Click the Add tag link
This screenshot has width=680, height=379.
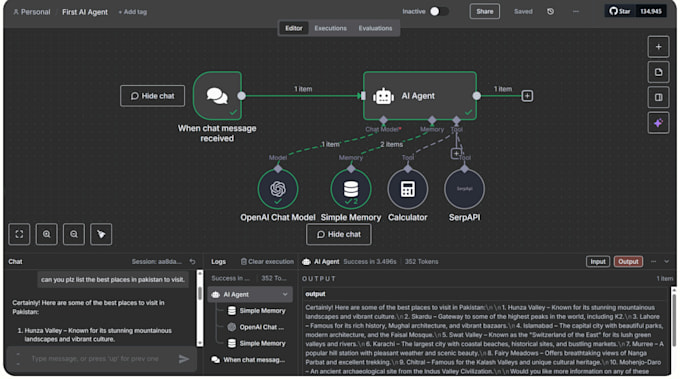(x=133, y=12)
